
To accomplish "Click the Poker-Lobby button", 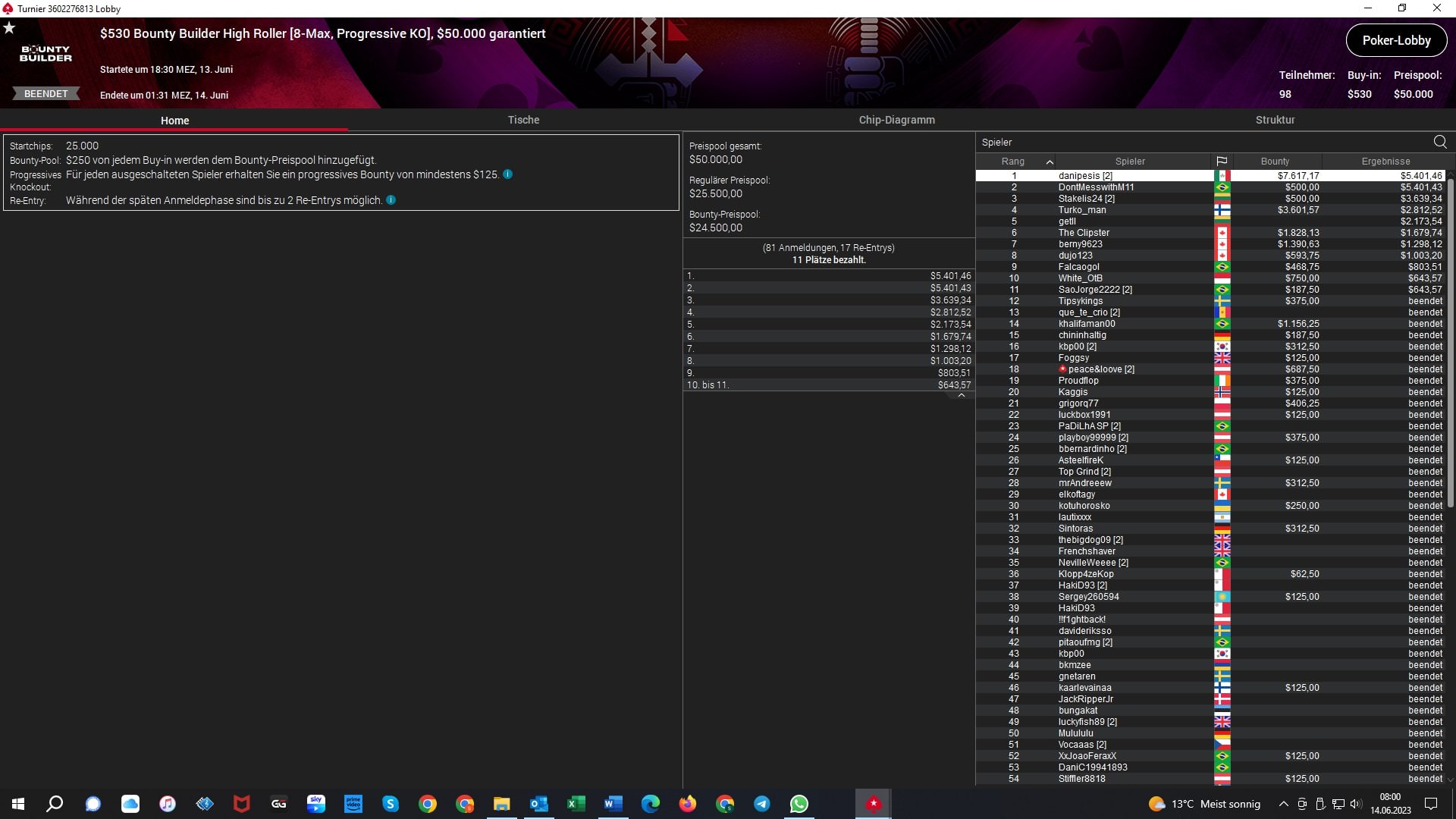I will [x=1395, y=41].
